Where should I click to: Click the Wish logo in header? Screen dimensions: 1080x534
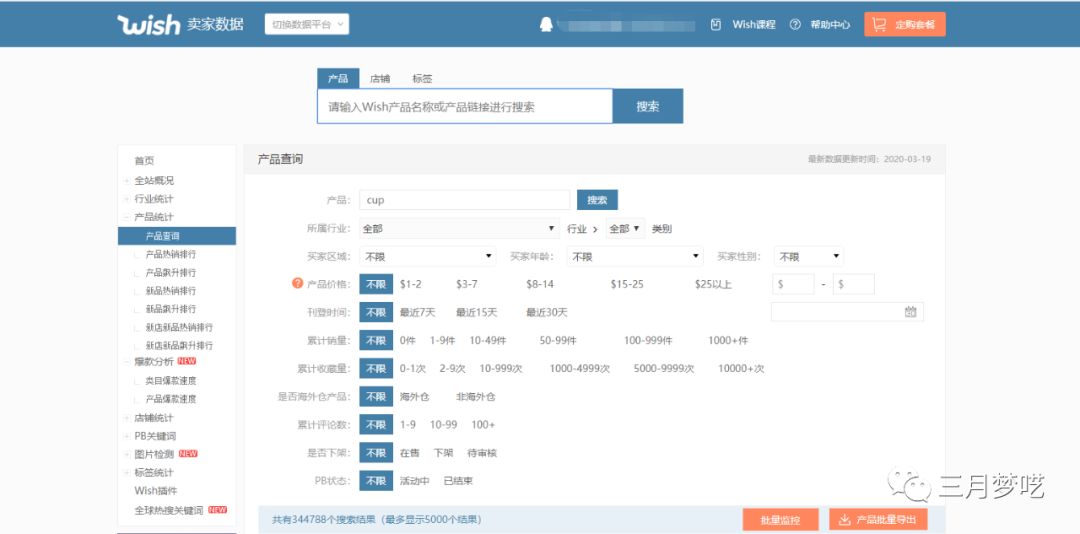148,24
